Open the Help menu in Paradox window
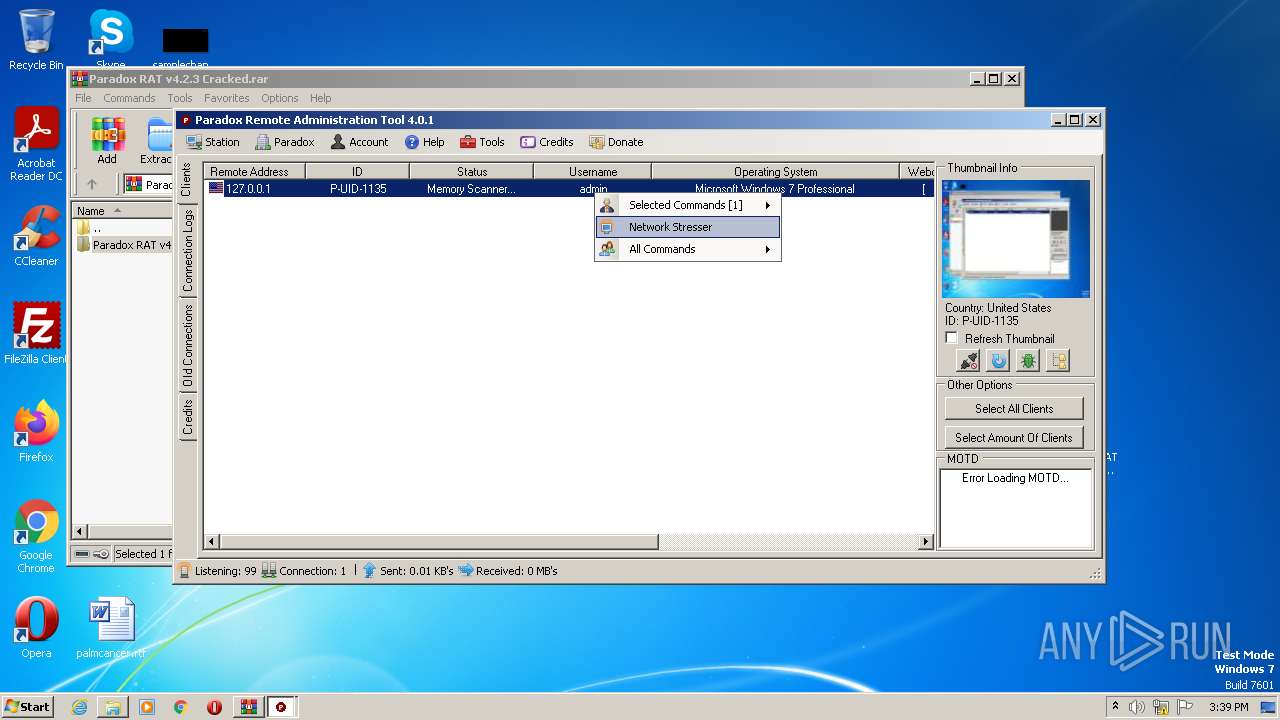This screenshot has width=1280, height=720. (424, 142)
